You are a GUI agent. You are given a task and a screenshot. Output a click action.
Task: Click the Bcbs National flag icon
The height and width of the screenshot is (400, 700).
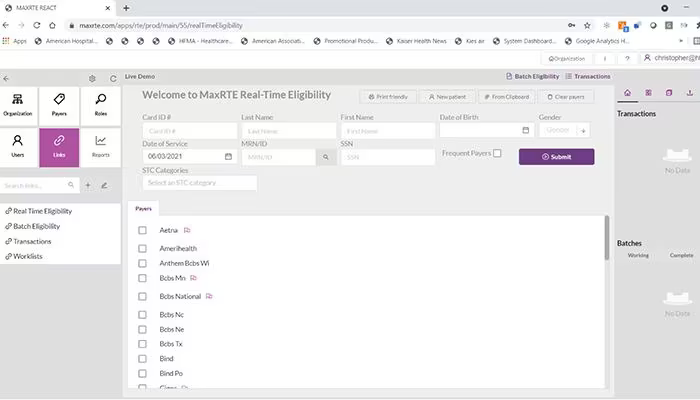[209, 296]
